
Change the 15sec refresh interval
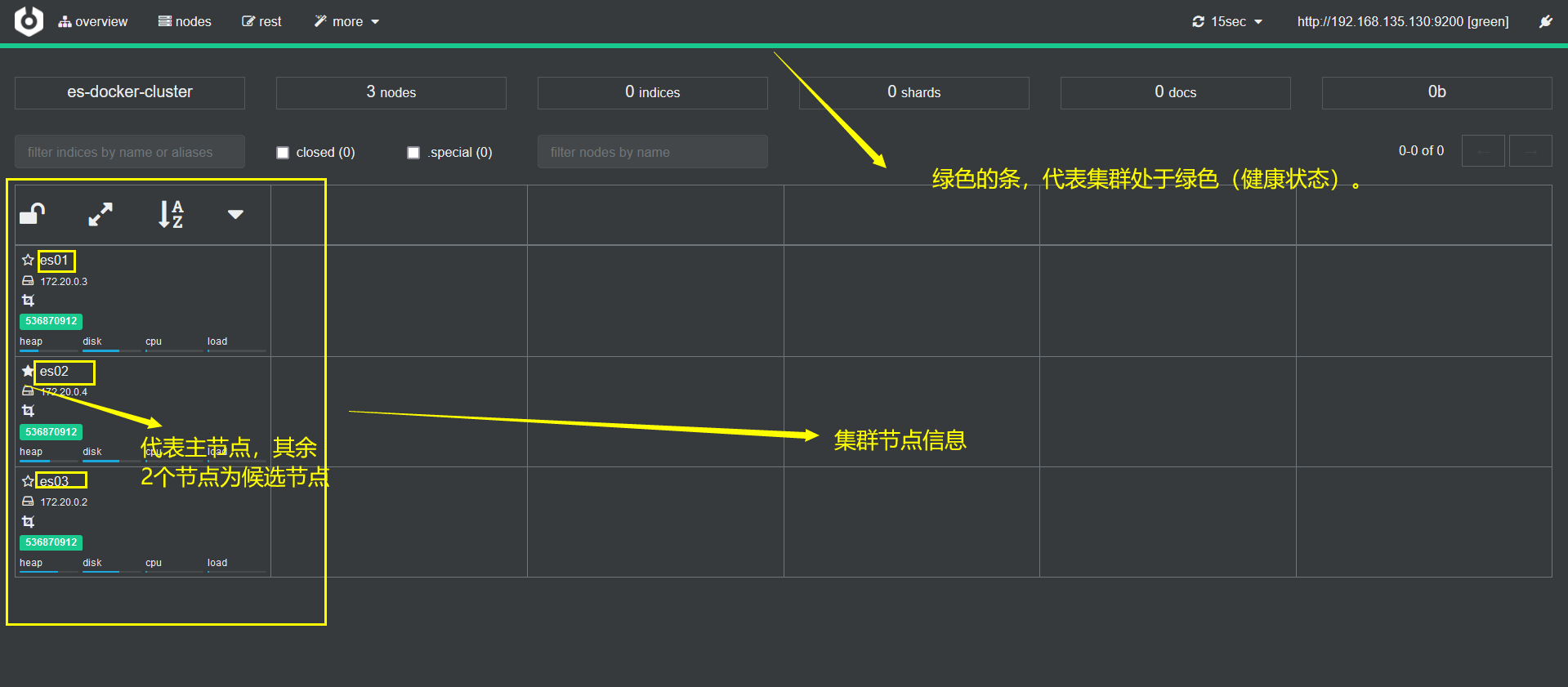1227,21
